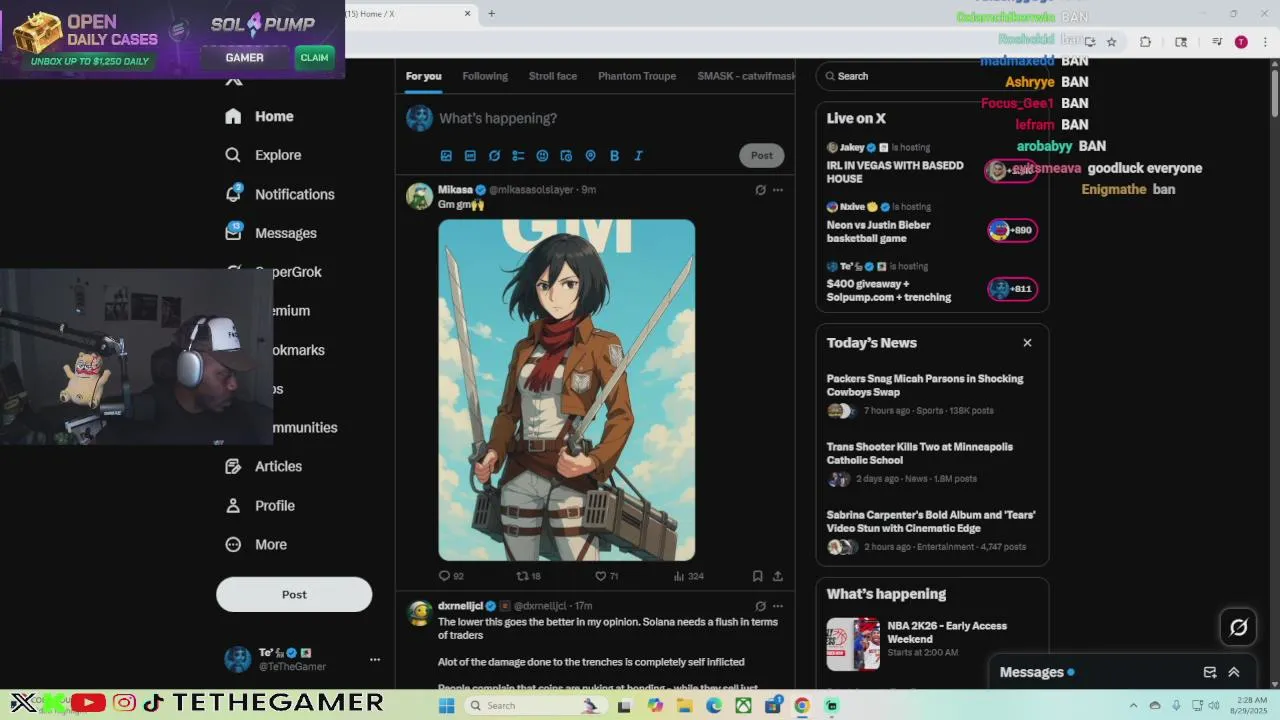Click the large sidebar Post button

(x=294, y=594)
